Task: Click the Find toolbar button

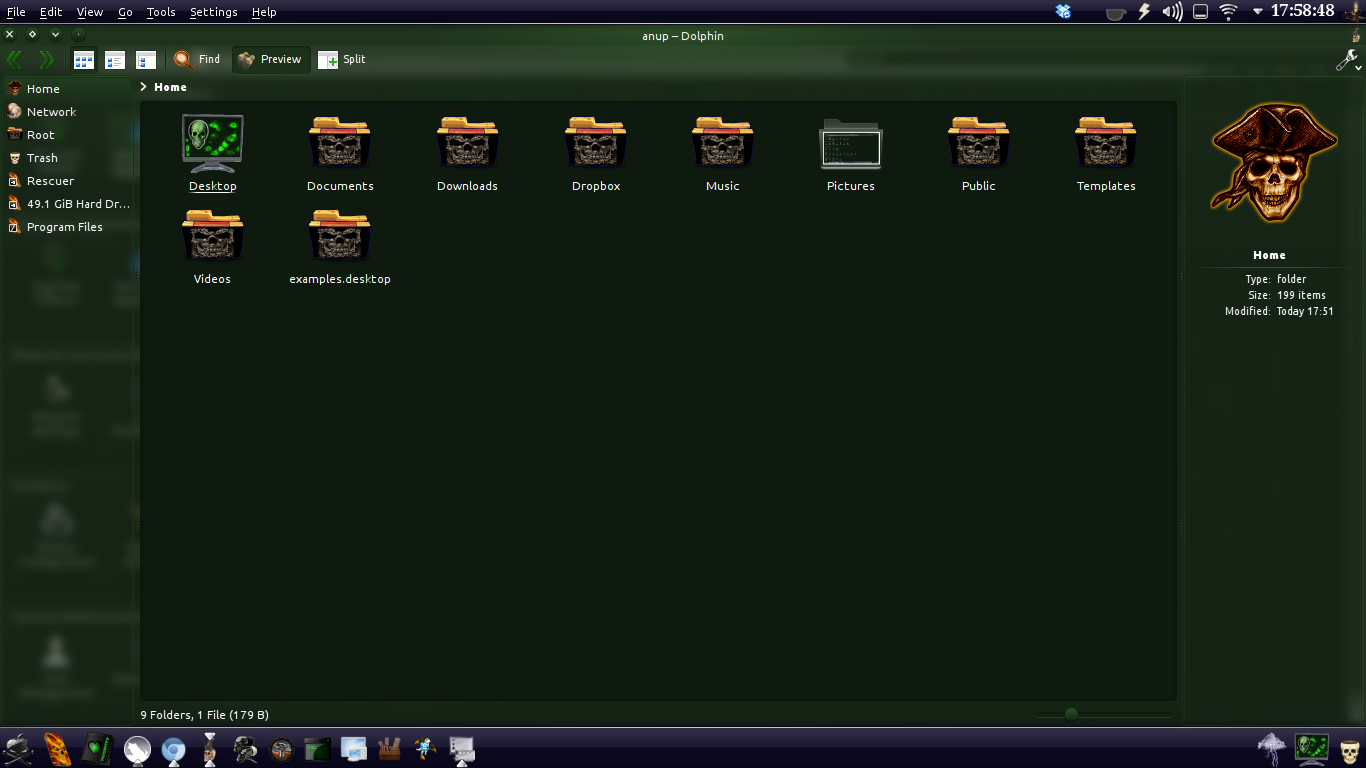Action: [197, 60]
